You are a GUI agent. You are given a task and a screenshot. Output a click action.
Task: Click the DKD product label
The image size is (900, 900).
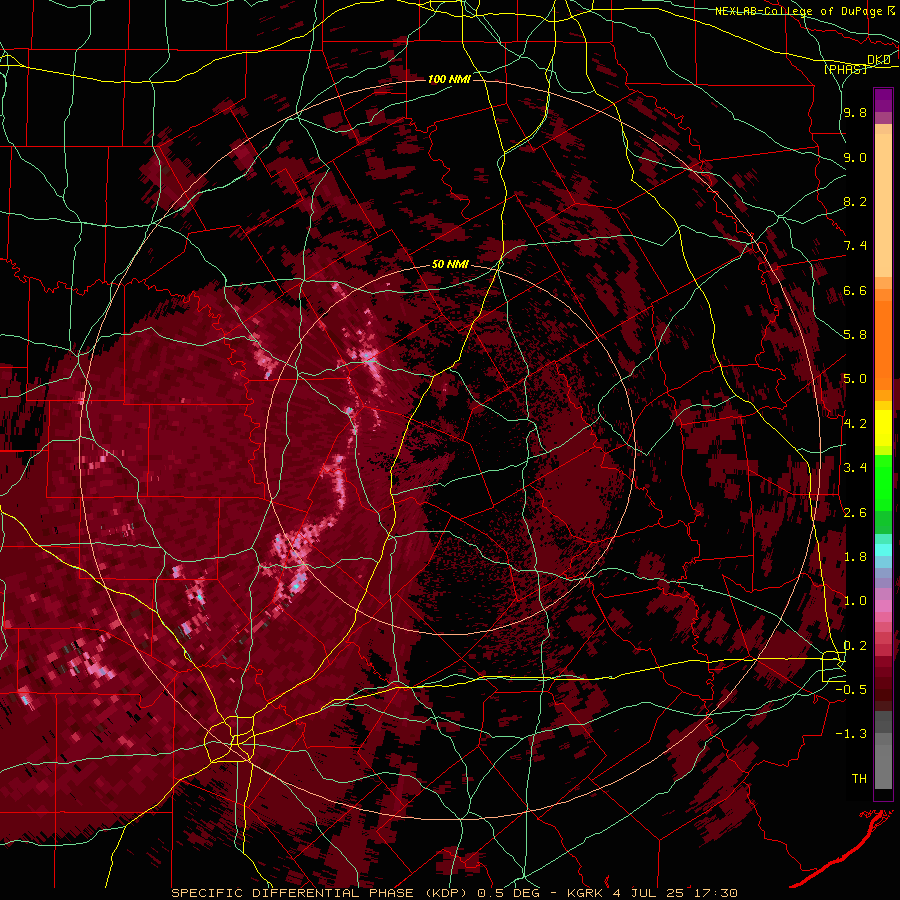click(x=879, y=59)
